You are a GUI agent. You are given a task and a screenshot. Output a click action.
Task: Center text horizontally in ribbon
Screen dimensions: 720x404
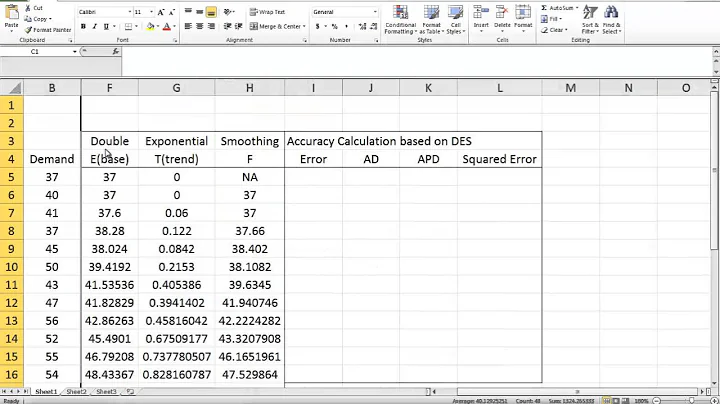(x=199, y=27)
